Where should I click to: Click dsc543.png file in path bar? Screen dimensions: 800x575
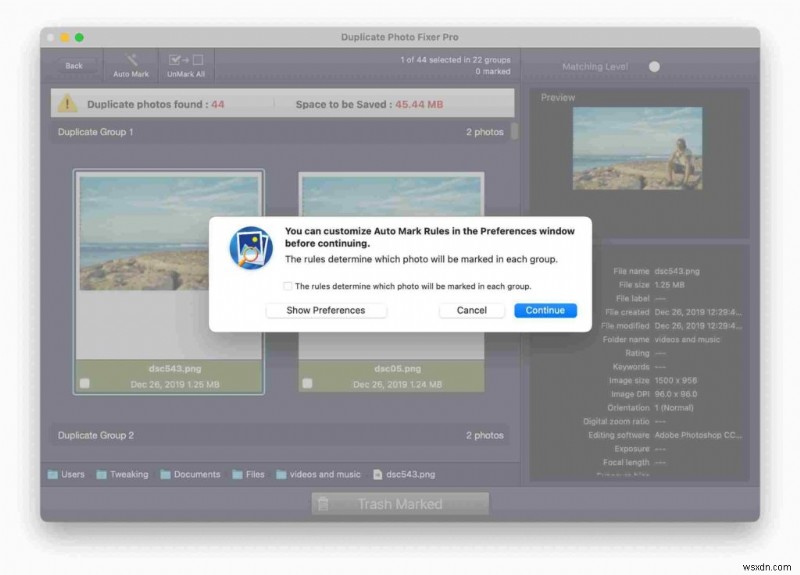pyautogui.click(x=405, y=474)
